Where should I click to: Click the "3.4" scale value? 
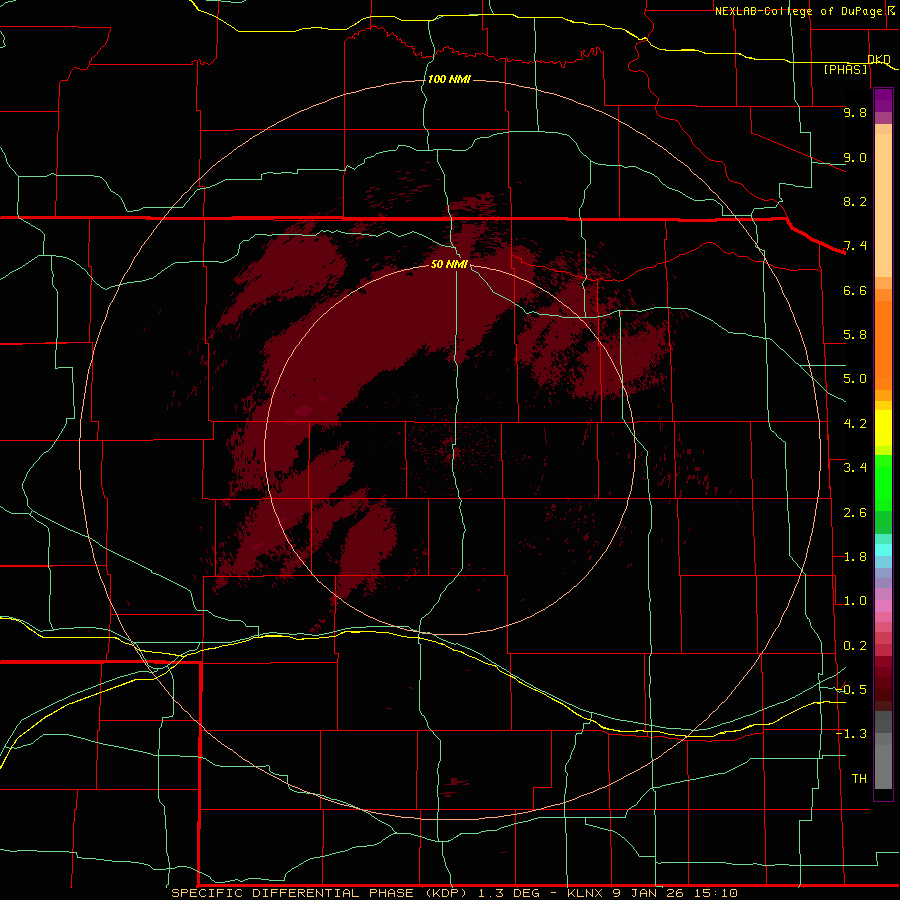855,468
